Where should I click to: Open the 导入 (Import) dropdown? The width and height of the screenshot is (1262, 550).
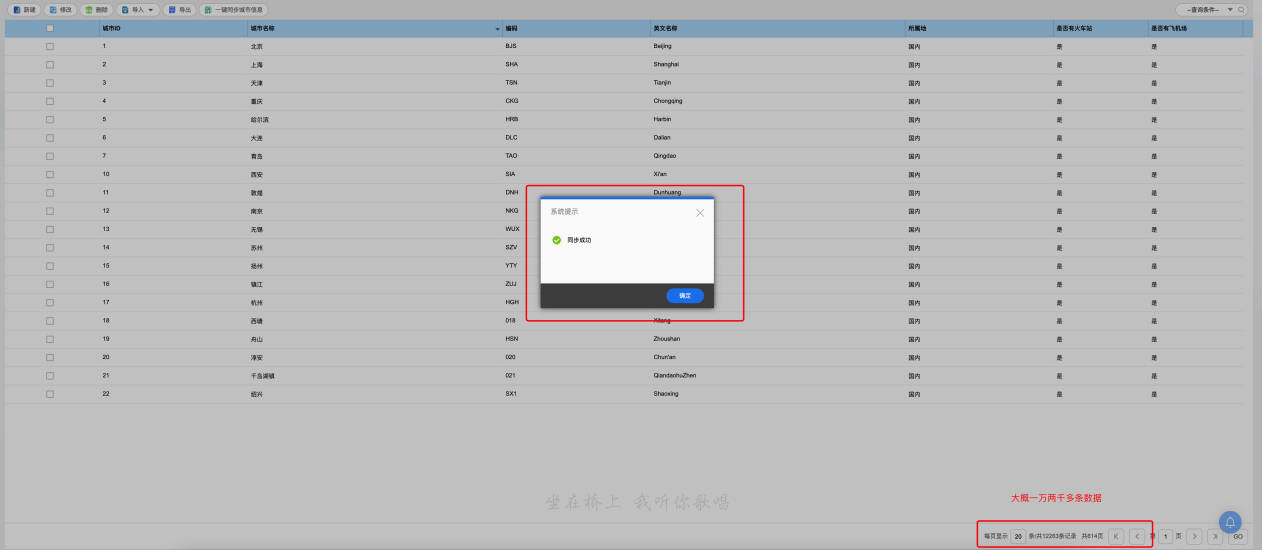[138, 10]
